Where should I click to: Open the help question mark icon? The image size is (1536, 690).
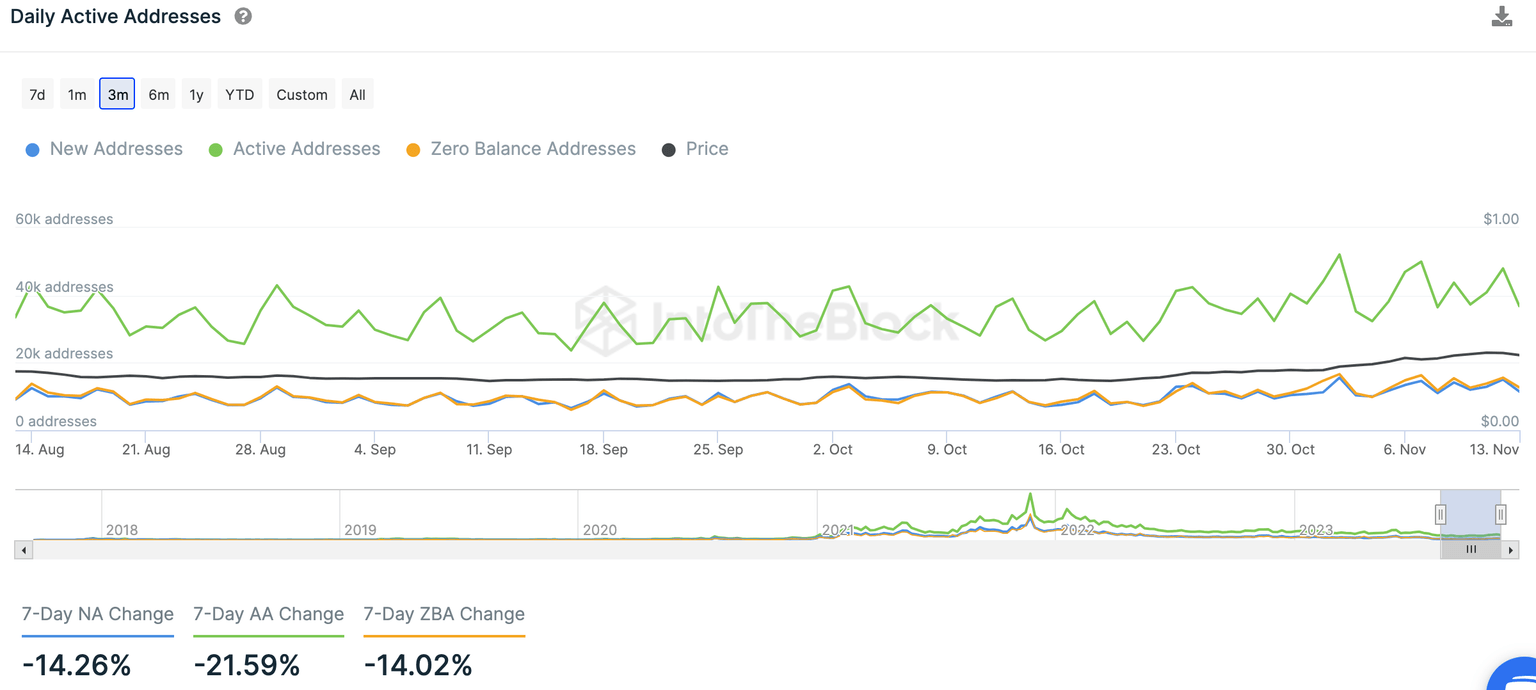pos(243,16)
